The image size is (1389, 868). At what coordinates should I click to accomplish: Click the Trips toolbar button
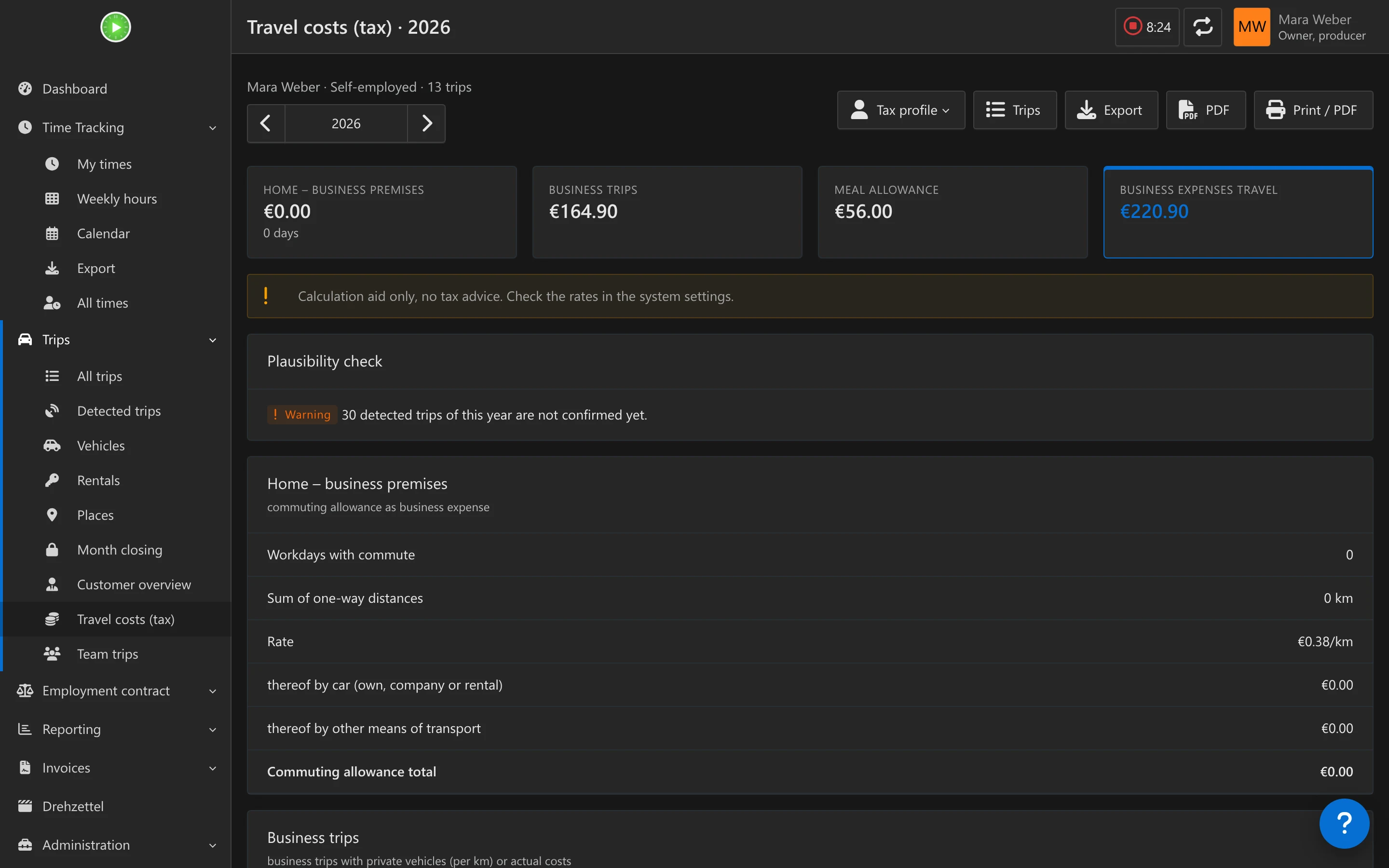tap(1014, 110)
